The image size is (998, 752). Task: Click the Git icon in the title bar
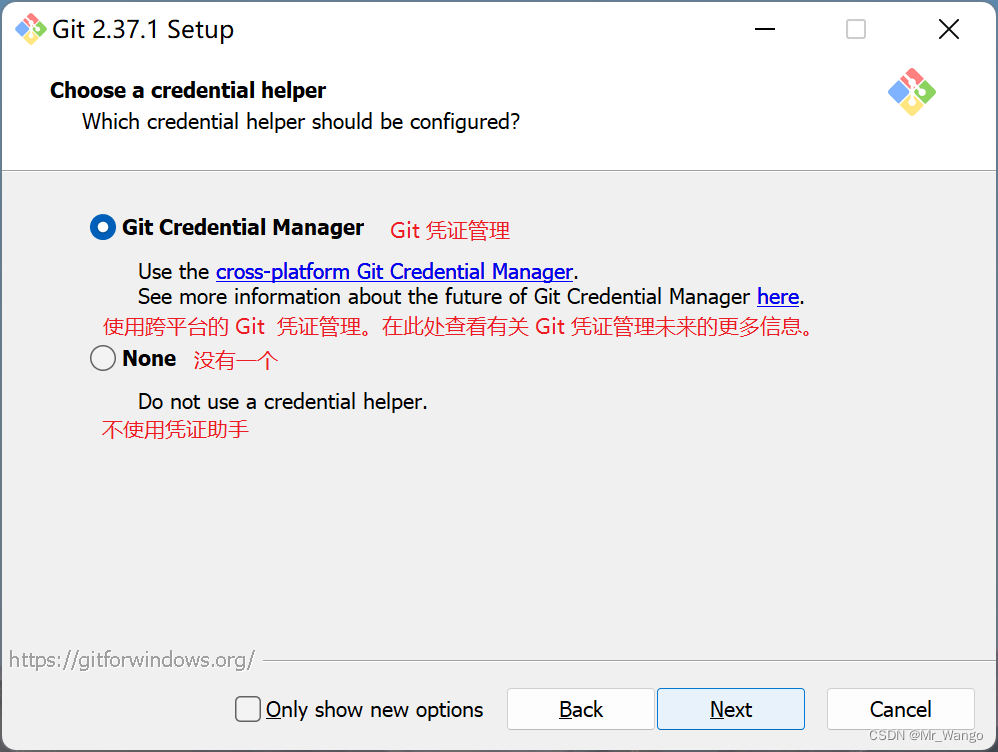pos(30,29)
